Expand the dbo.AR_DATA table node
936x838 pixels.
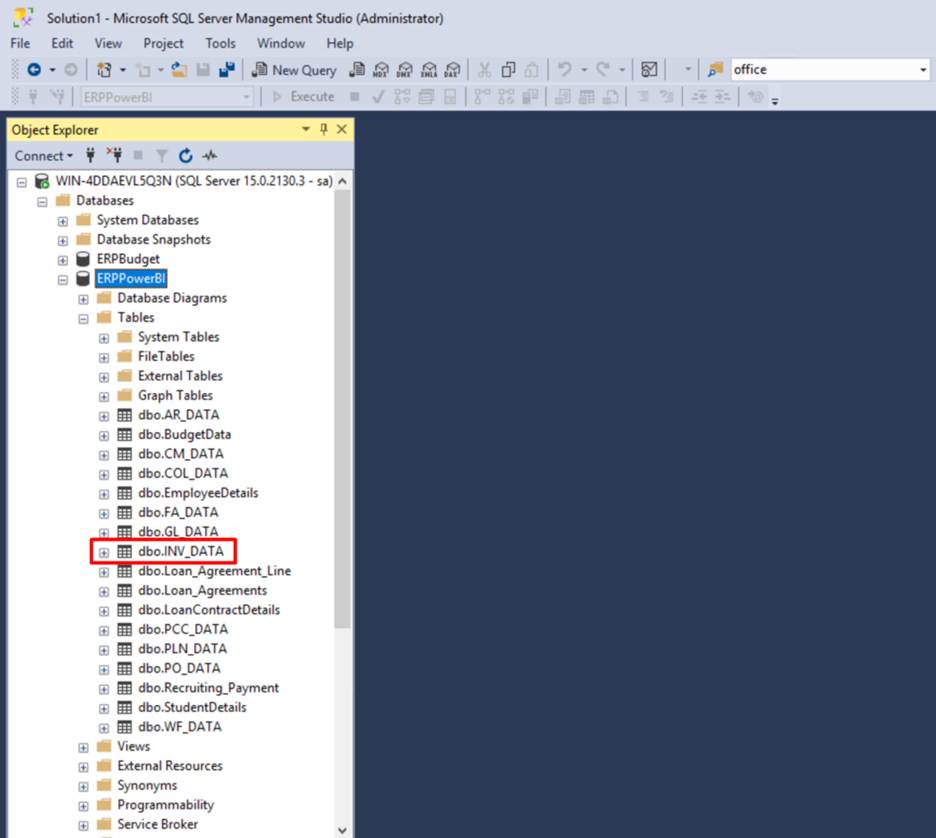pyautogui.click(x=104, y=416)
